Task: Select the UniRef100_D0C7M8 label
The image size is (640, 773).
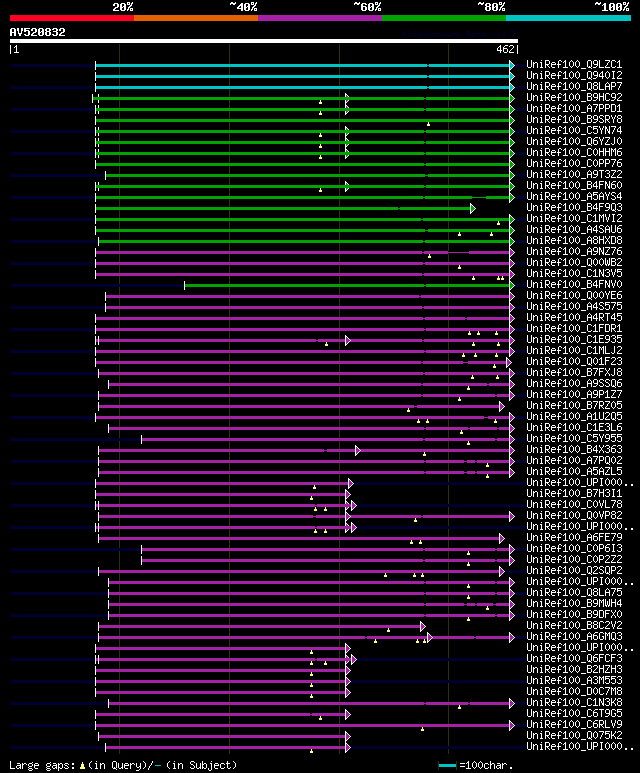Action: click(x=574, y=692)
